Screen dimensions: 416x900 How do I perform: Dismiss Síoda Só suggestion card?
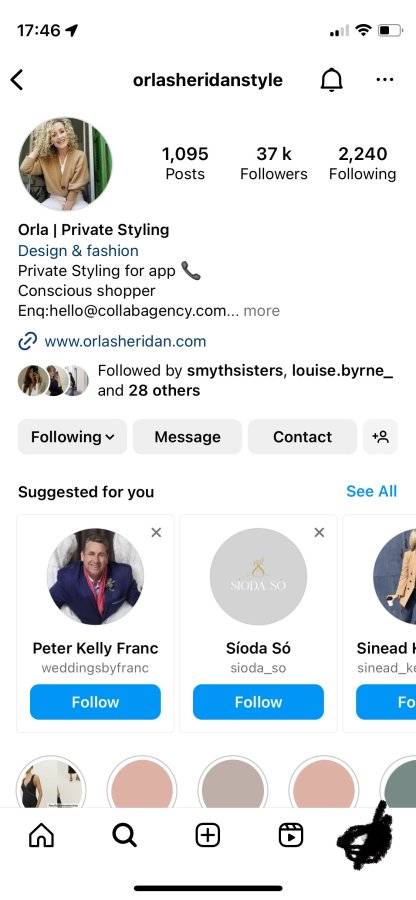pyautogui.click(x=320, y=533)
